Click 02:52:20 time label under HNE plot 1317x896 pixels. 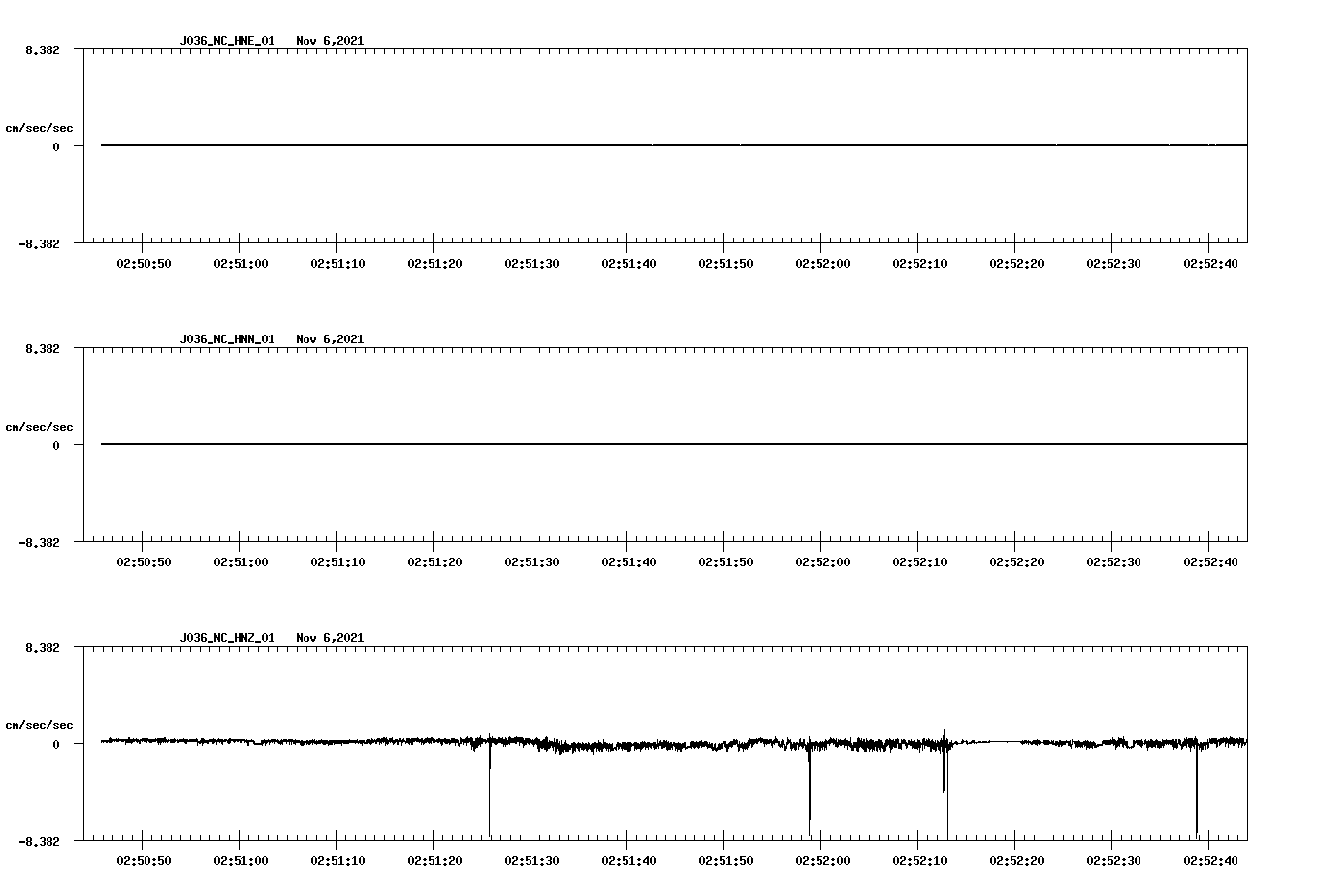(1016, 264)
